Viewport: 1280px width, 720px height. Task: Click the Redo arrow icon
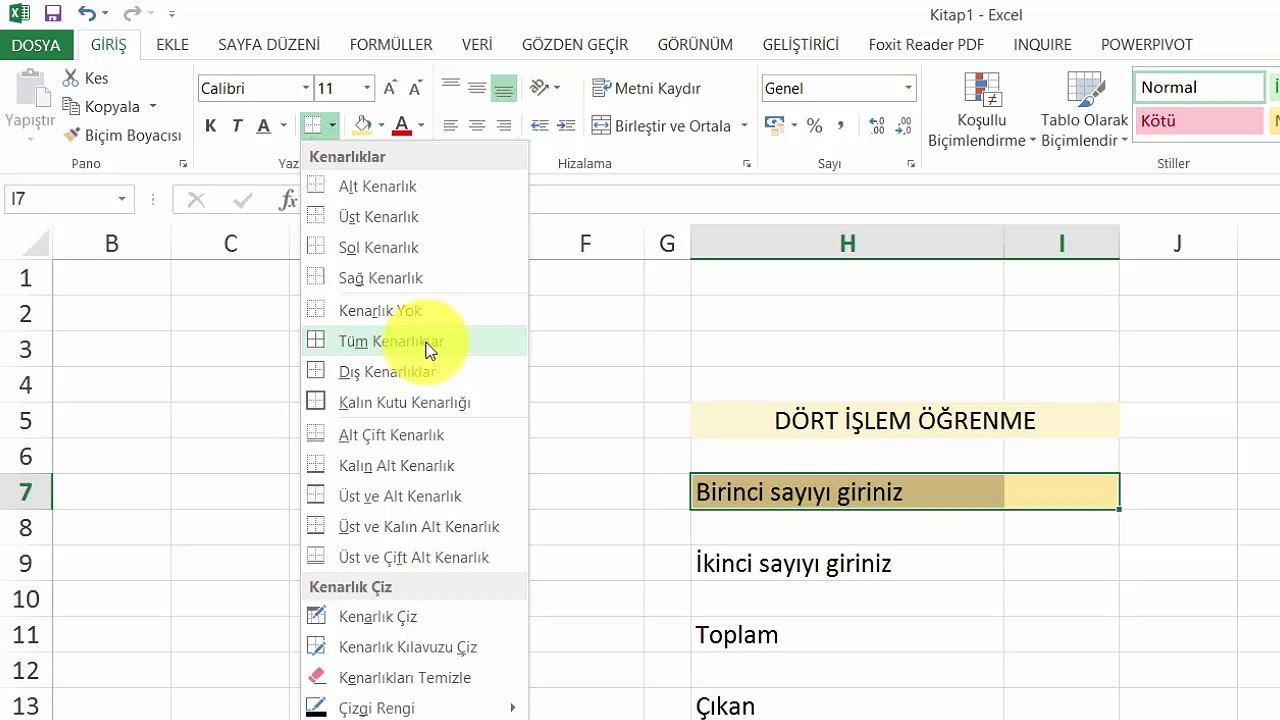pyautogui.click(x=132, y=14)
